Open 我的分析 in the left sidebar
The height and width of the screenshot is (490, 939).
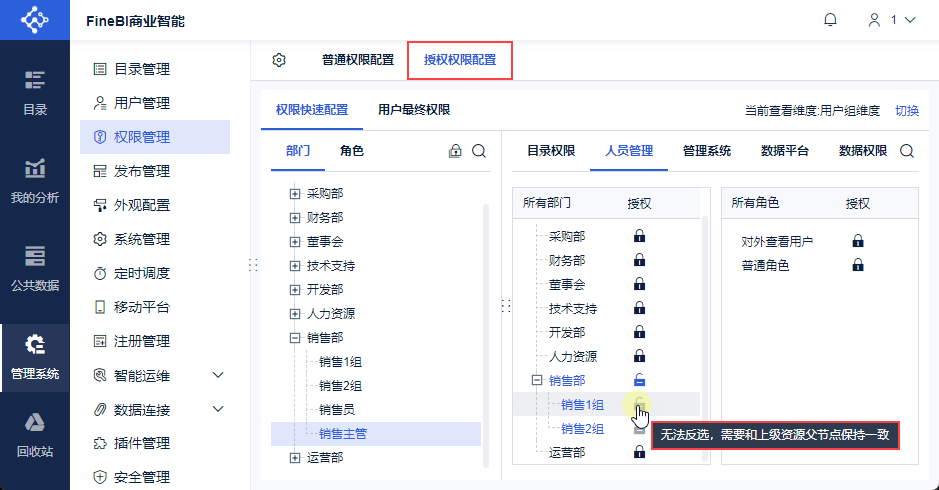click(x=35, y=180)
